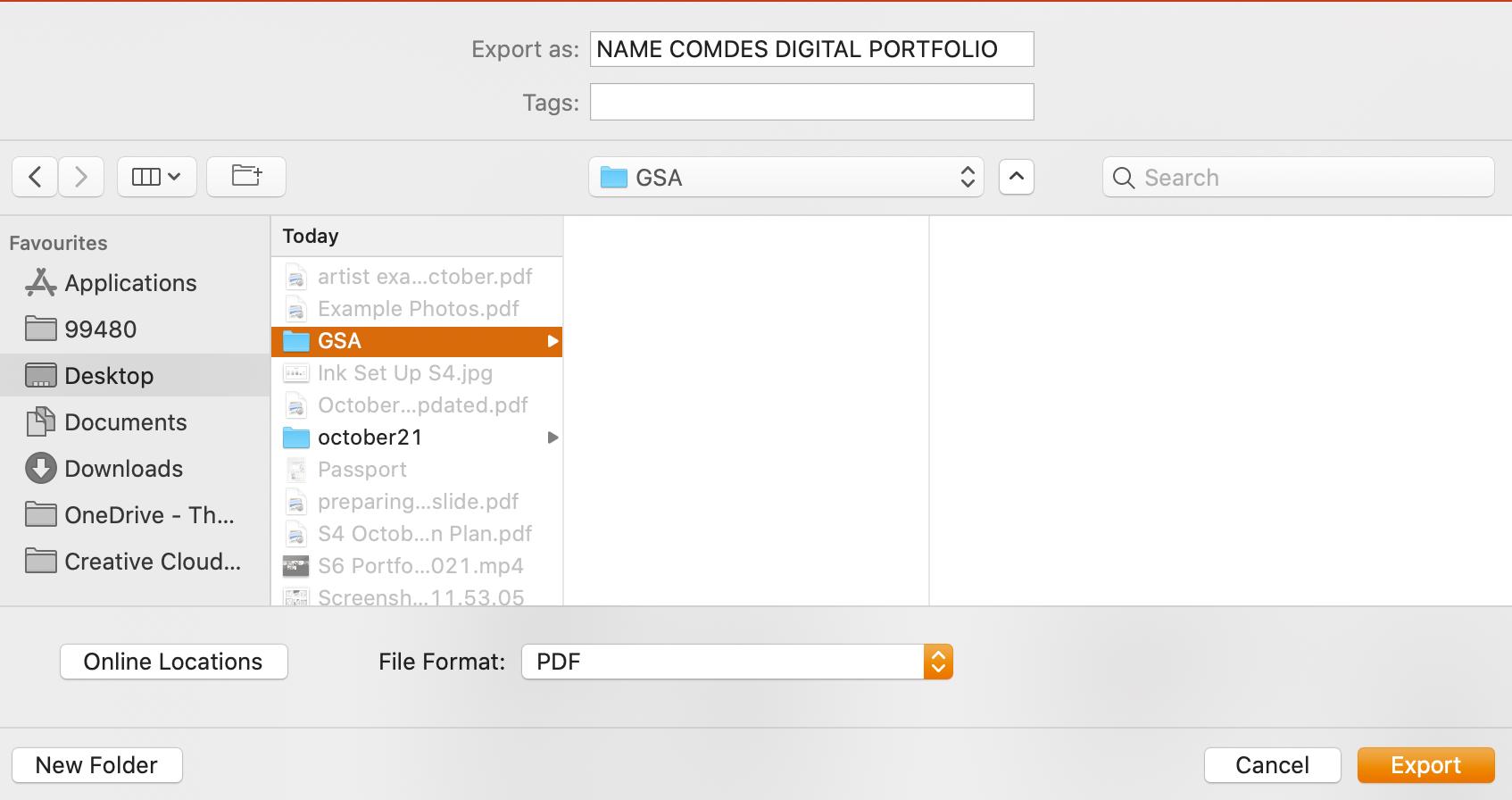
Task: Open the OneDrive sidebar location
Action: pyautogui.click(x=148, y=515)
